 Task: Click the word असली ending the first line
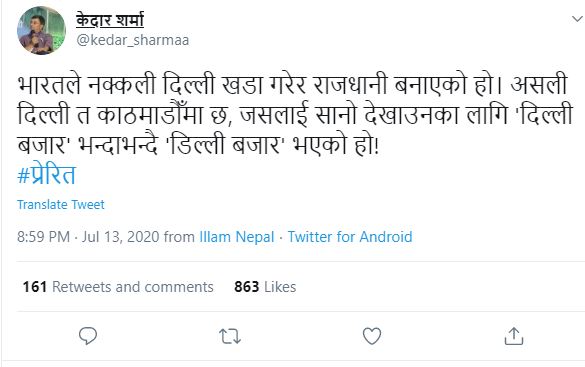point(539,85)
